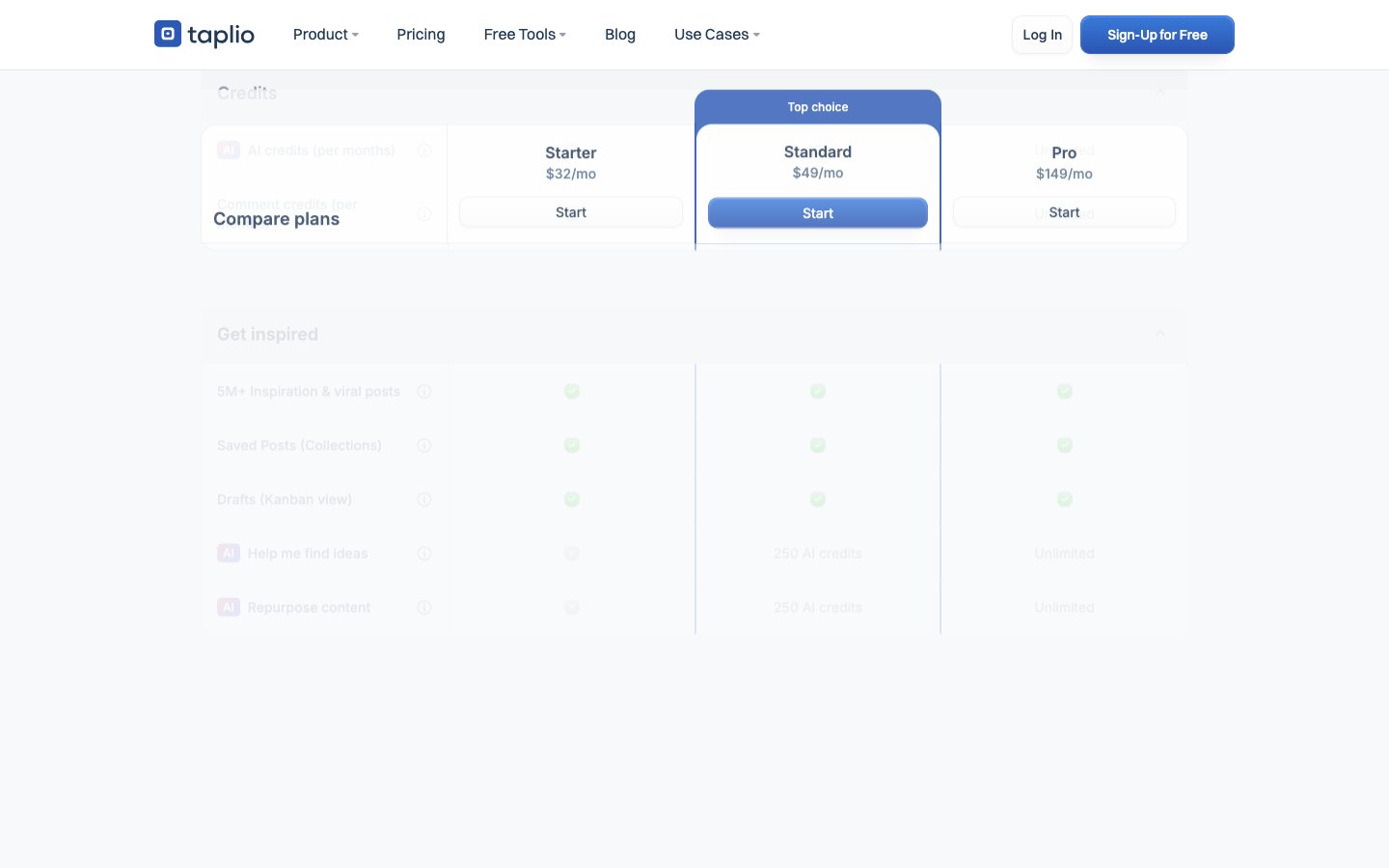1389x868 pixels.
Task: Click Standard checkmark for Saved Posts row
Action: pos(818,446)
